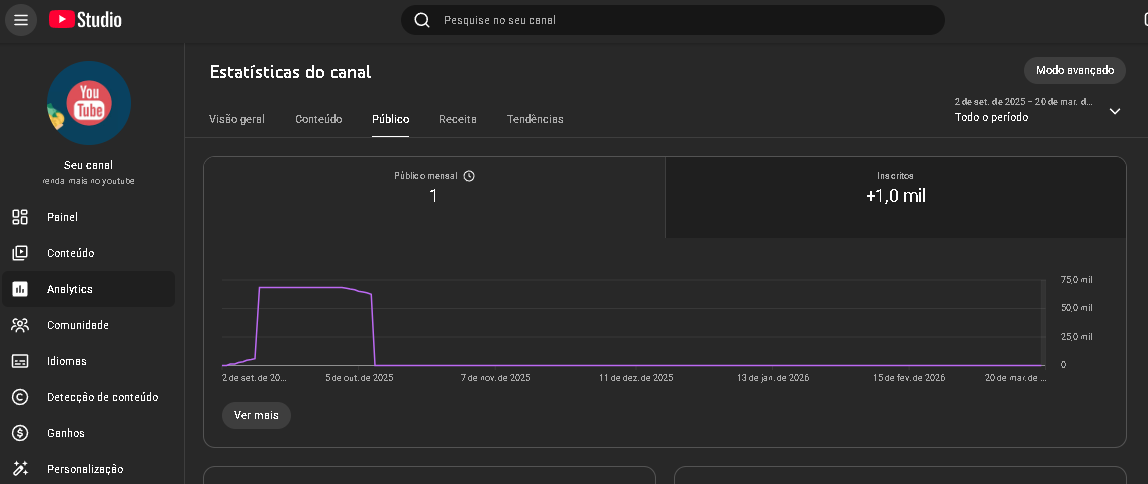Click the YouTube Studio logo
The image size is (1148, 484).
(x=85, y=19)
